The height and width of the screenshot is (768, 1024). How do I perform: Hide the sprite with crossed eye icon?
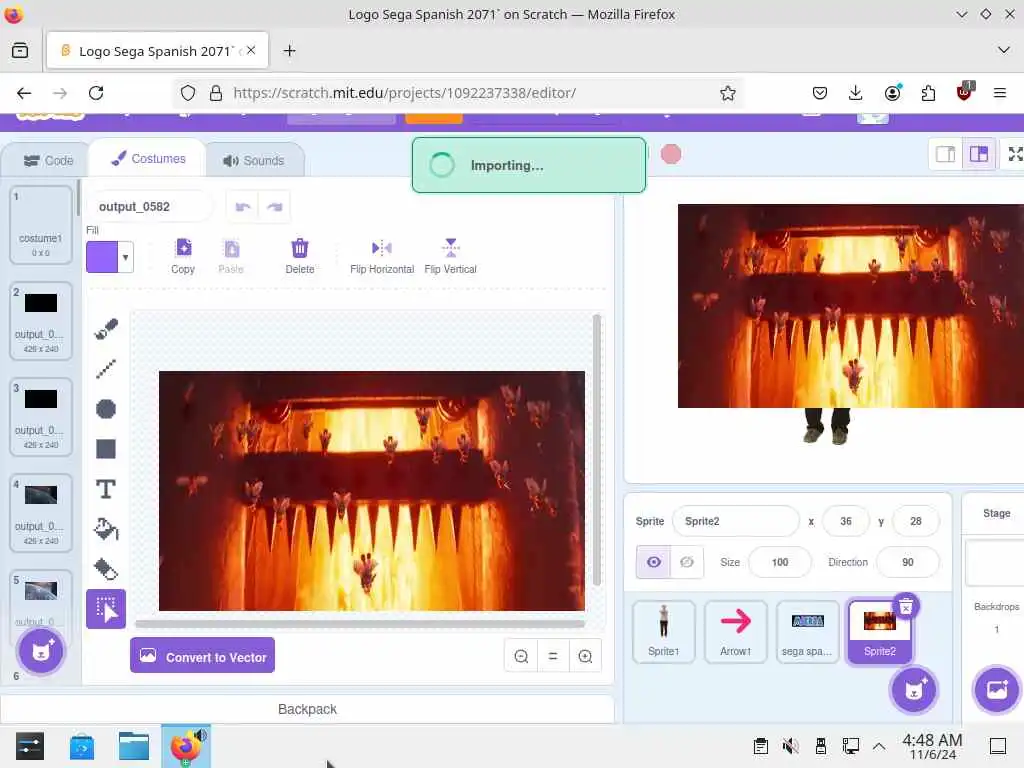(687, 562)
